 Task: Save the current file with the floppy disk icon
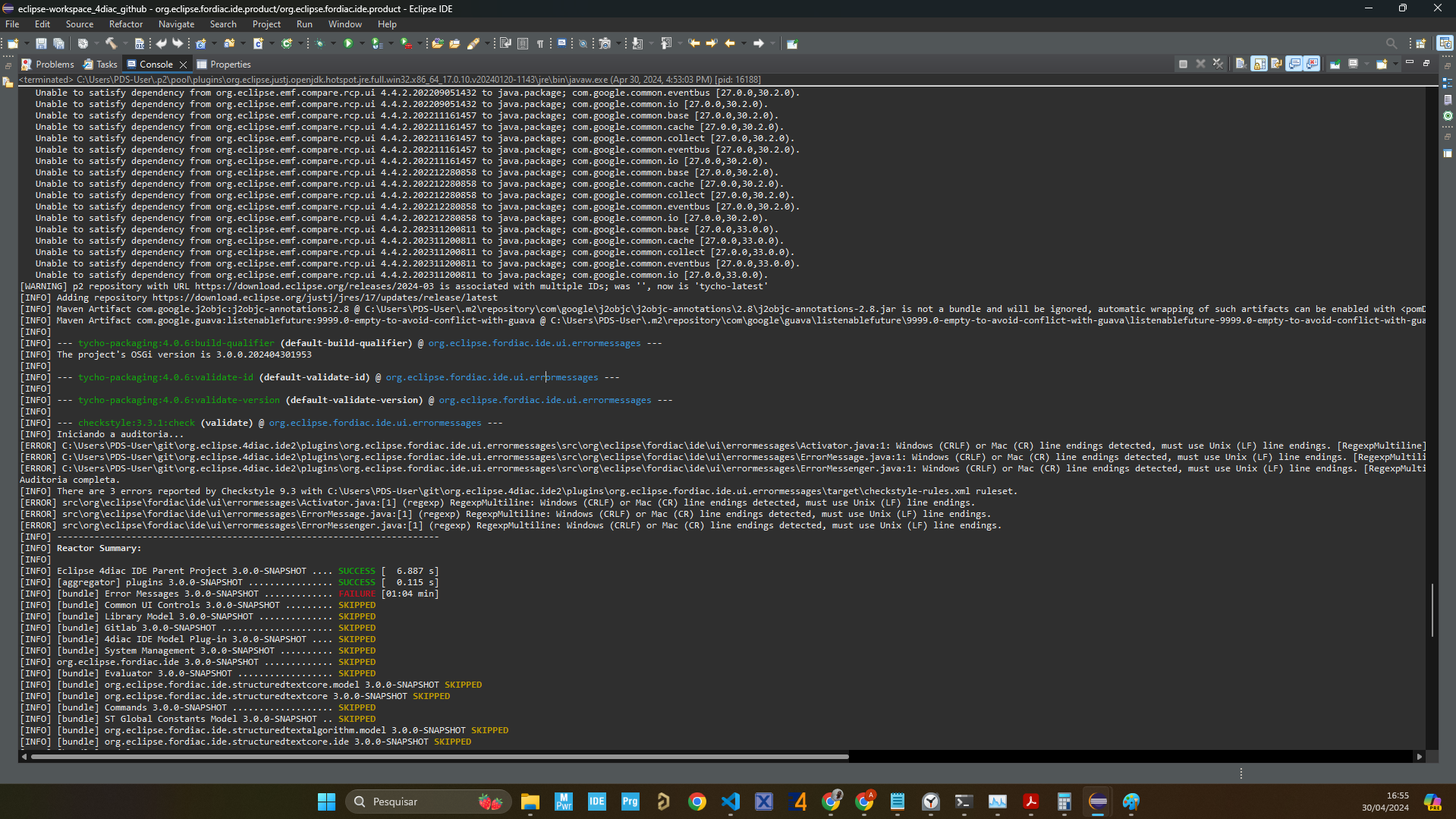click(41, 43)
